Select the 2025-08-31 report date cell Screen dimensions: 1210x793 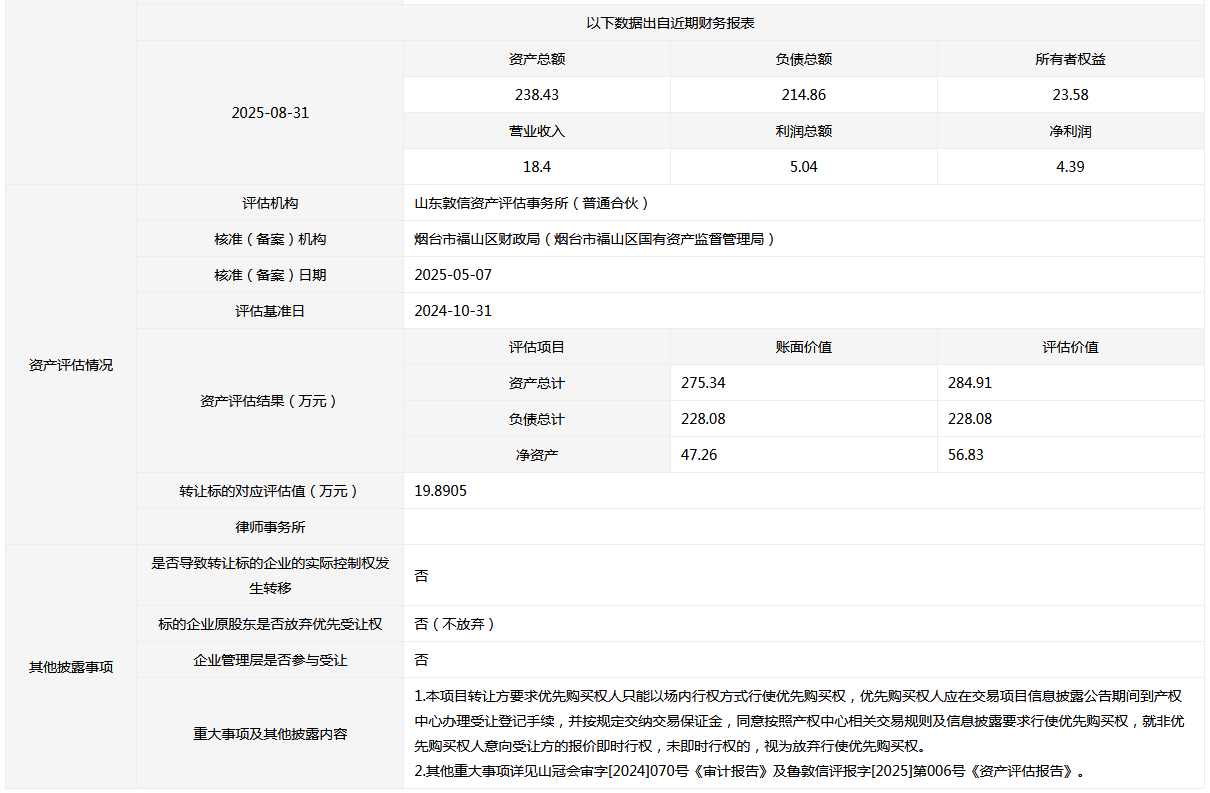point(270,113)
